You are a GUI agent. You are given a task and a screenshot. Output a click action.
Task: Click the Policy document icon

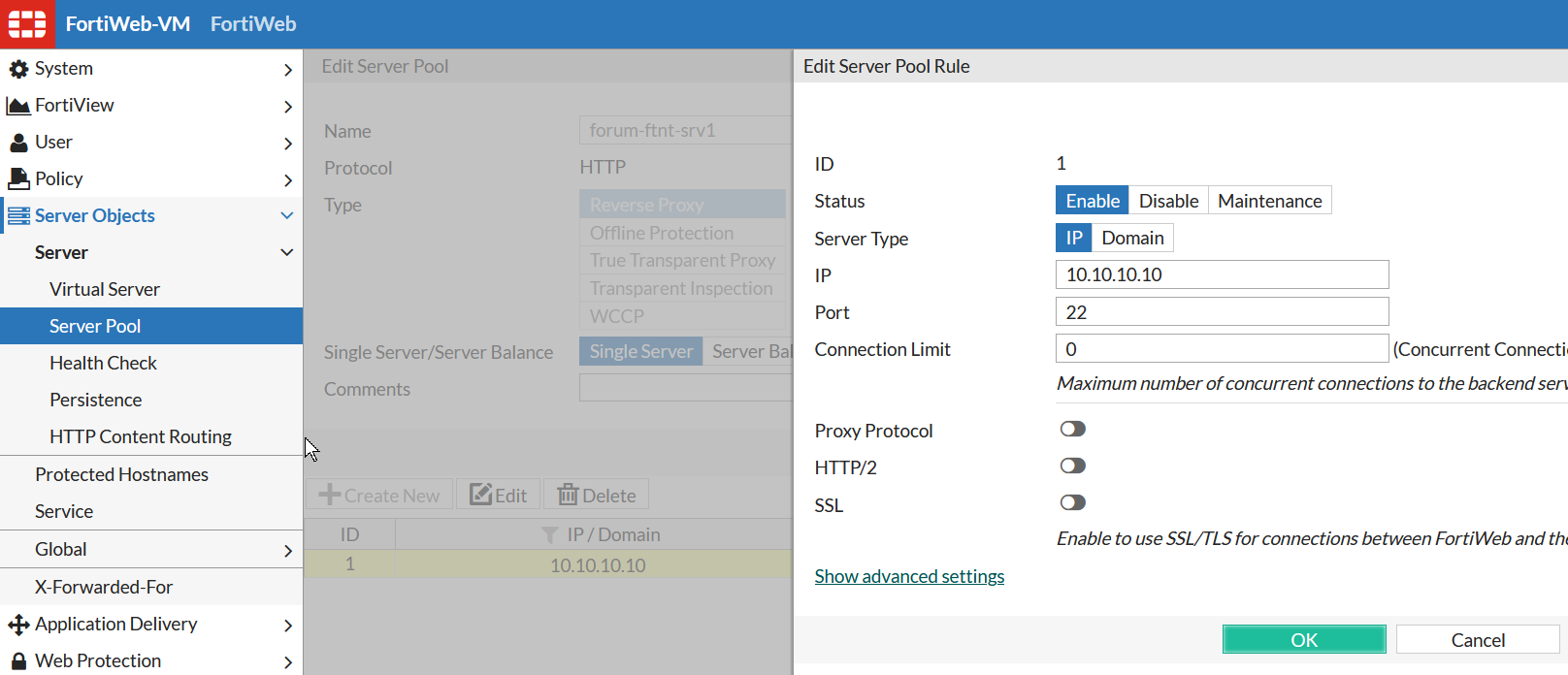(18, 179)
